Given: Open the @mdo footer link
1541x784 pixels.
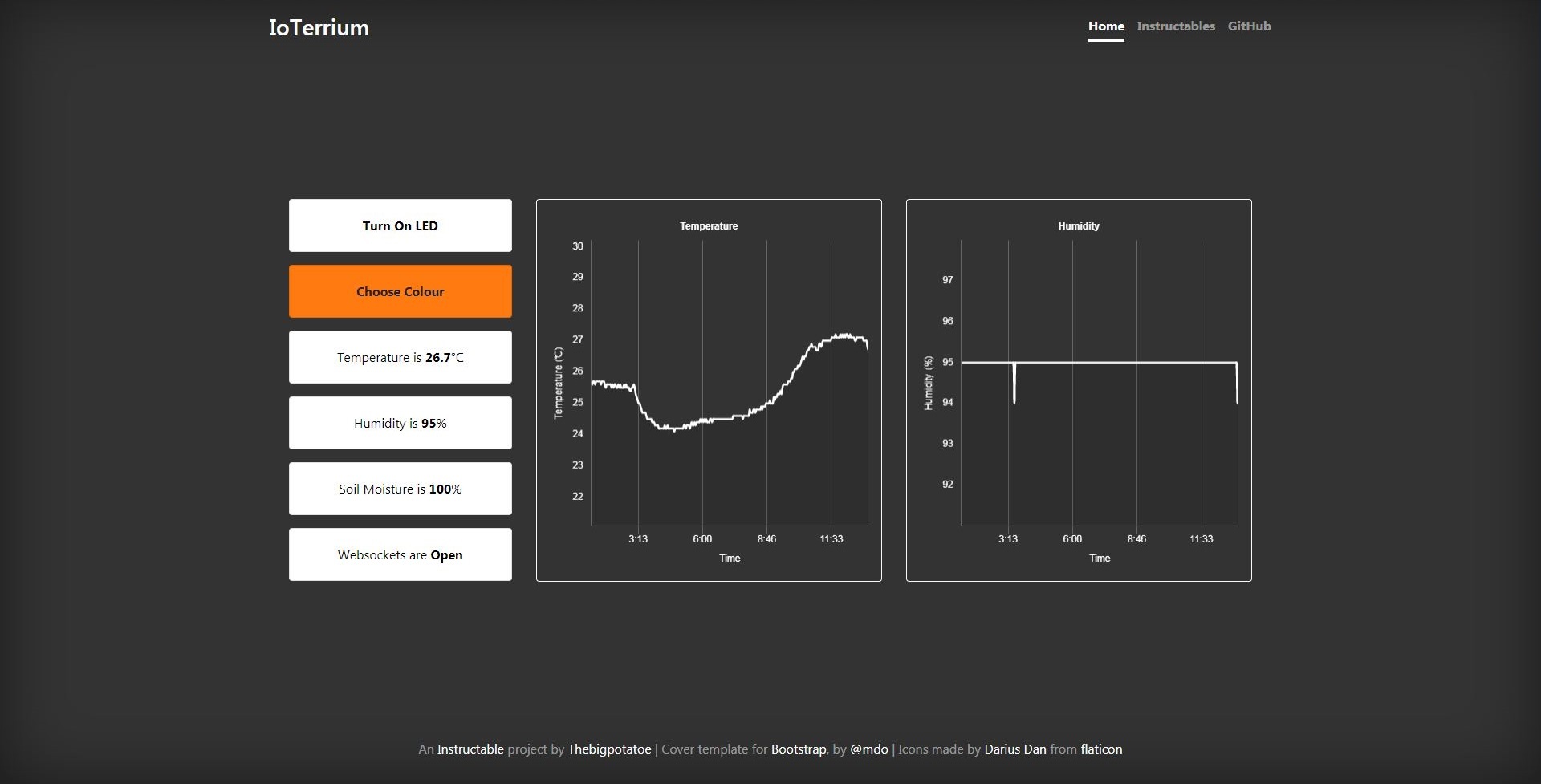Looking at the screenshot, I should (868, 749).
